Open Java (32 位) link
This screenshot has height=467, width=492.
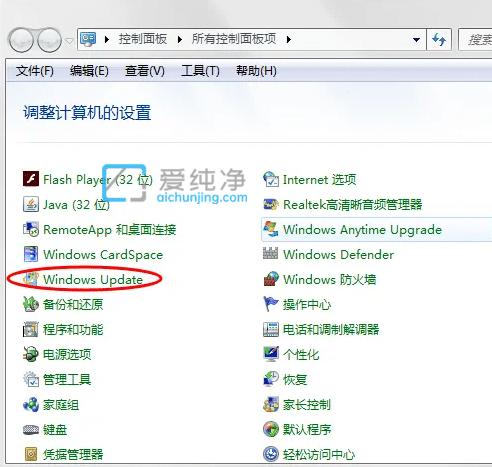(x=76, y=204)
